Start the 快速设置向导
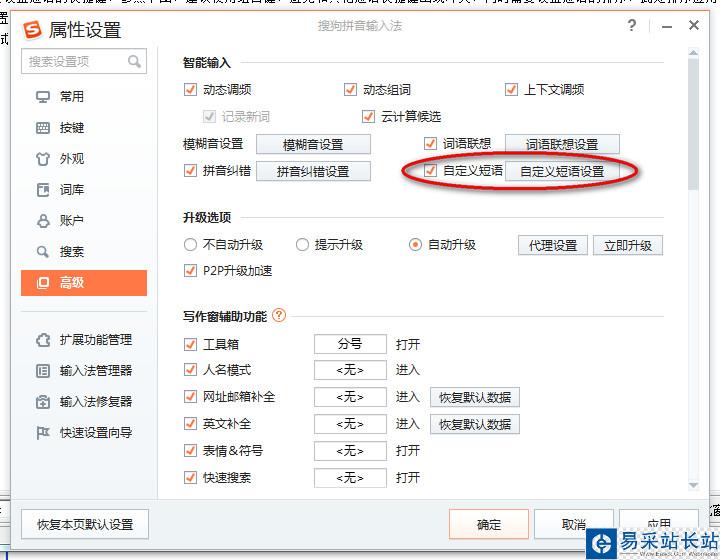720x560 pixels. tap(84, 432)
